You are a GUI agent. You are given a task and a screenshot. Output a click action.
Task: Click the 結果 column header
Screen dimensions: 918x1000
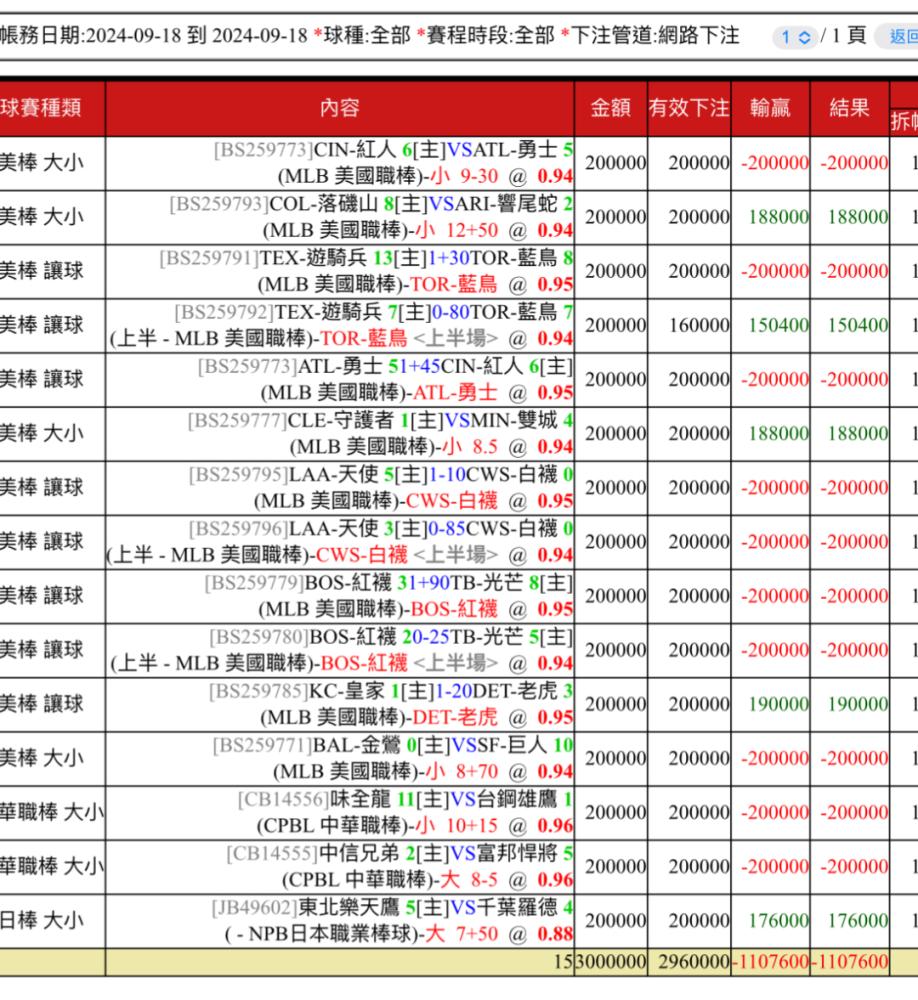point(849,108)
